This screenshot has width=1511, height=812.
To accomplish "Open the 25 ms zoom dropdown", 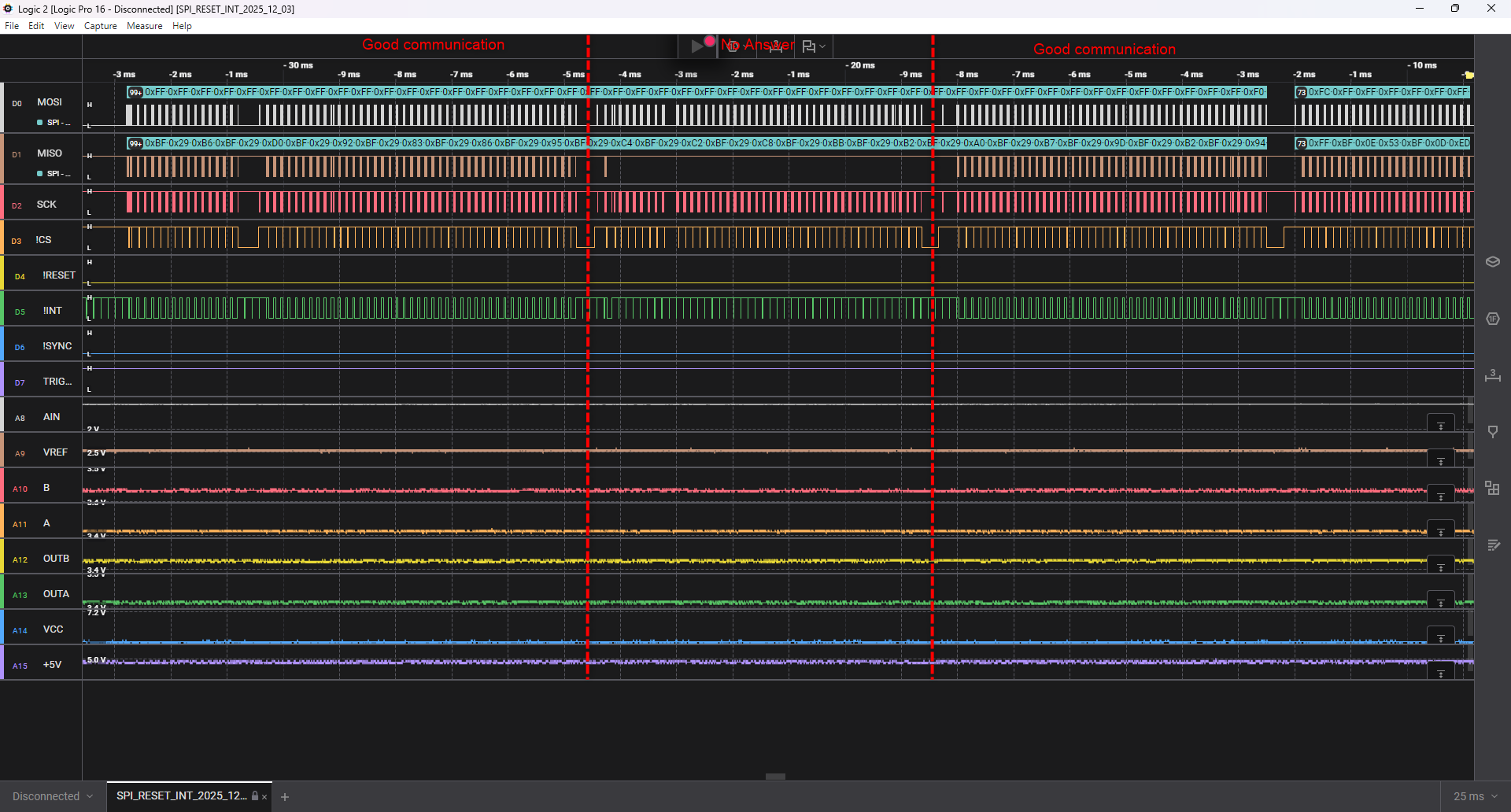I will (x=1476, y=796).
